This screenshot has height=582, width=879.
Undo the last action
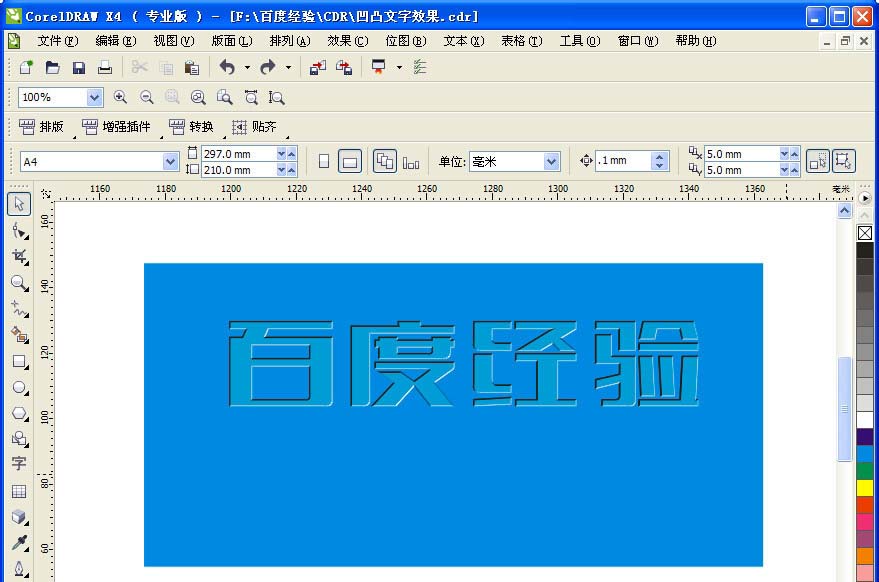click(227, 67)
